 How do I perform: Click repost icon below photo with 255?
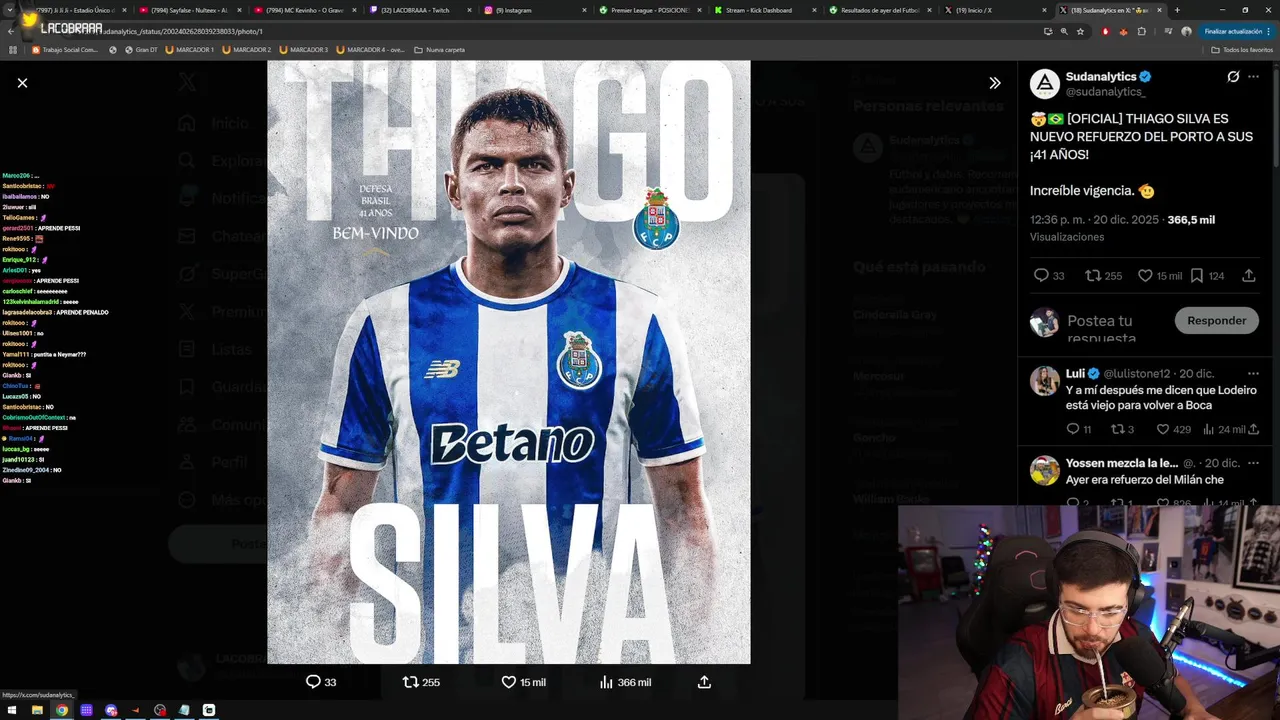coord(421,682)
